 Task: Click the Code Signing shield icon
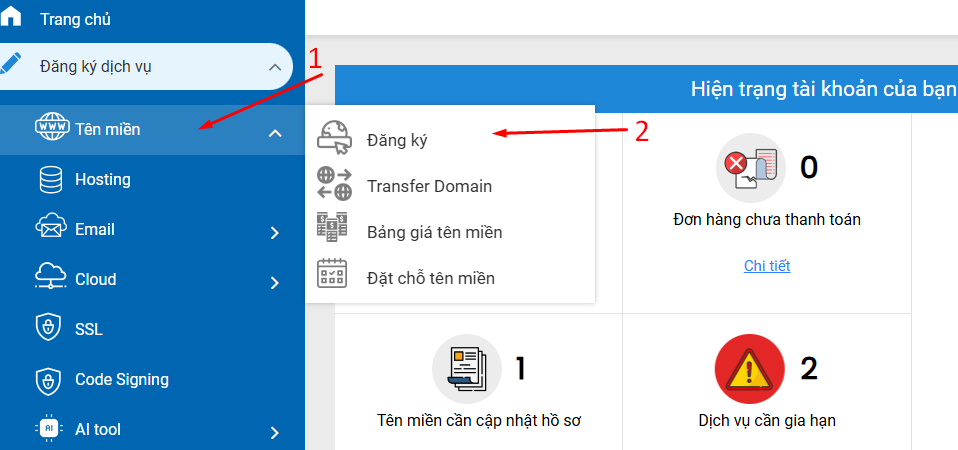pos(50,380)
